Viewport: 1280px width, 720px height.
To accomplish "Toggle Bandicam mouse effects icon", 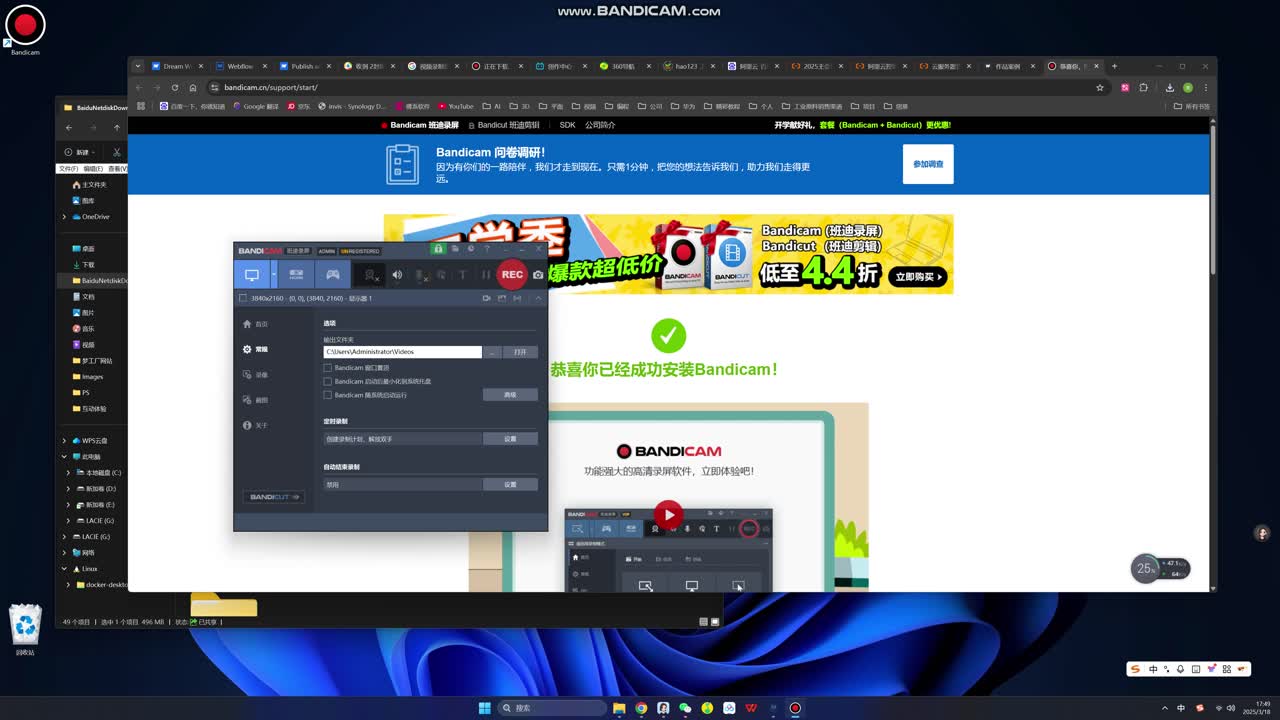I will coord(441,275).
